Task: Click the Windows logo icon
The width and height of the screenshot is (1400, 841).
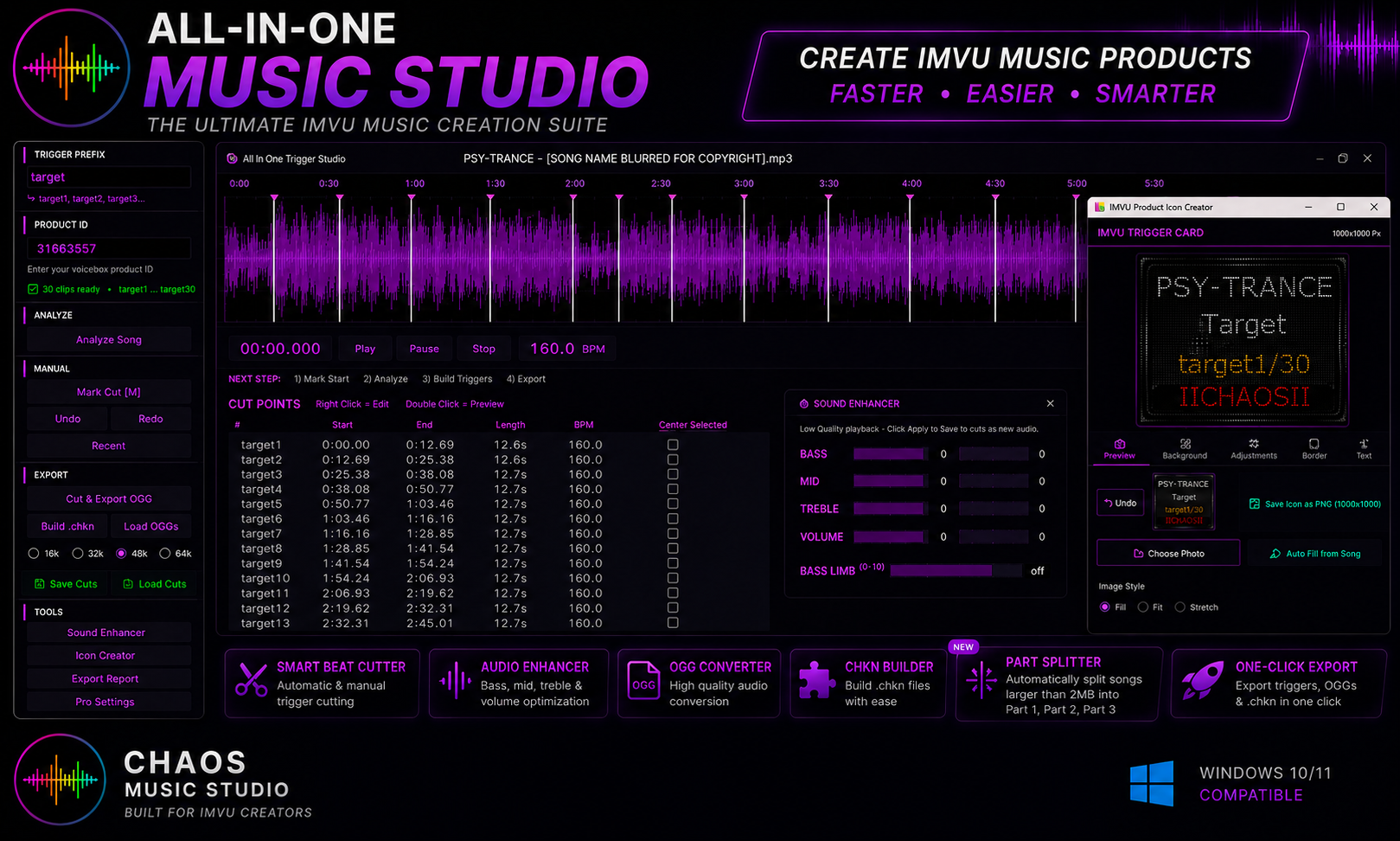Action: pos(1152,783)
